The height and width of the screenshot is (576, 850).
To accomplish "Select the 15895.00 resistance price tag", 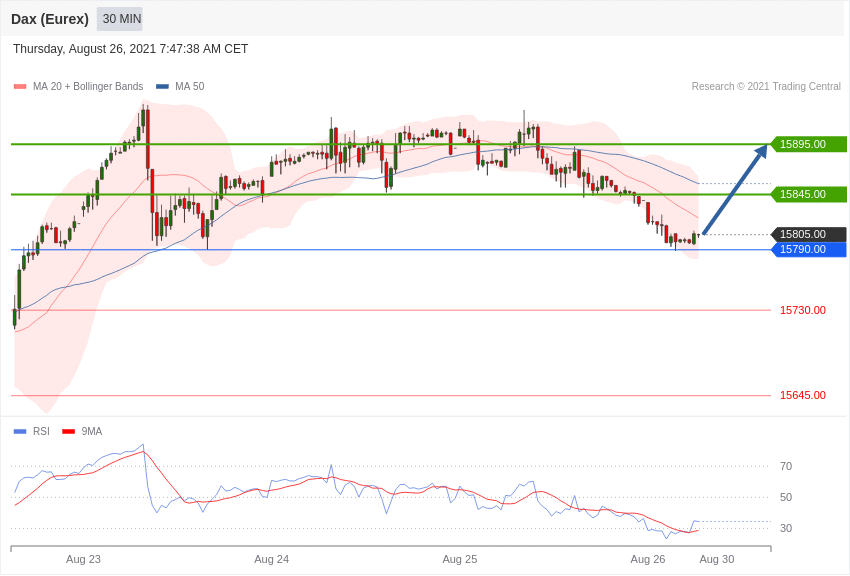I will (808, 145).
